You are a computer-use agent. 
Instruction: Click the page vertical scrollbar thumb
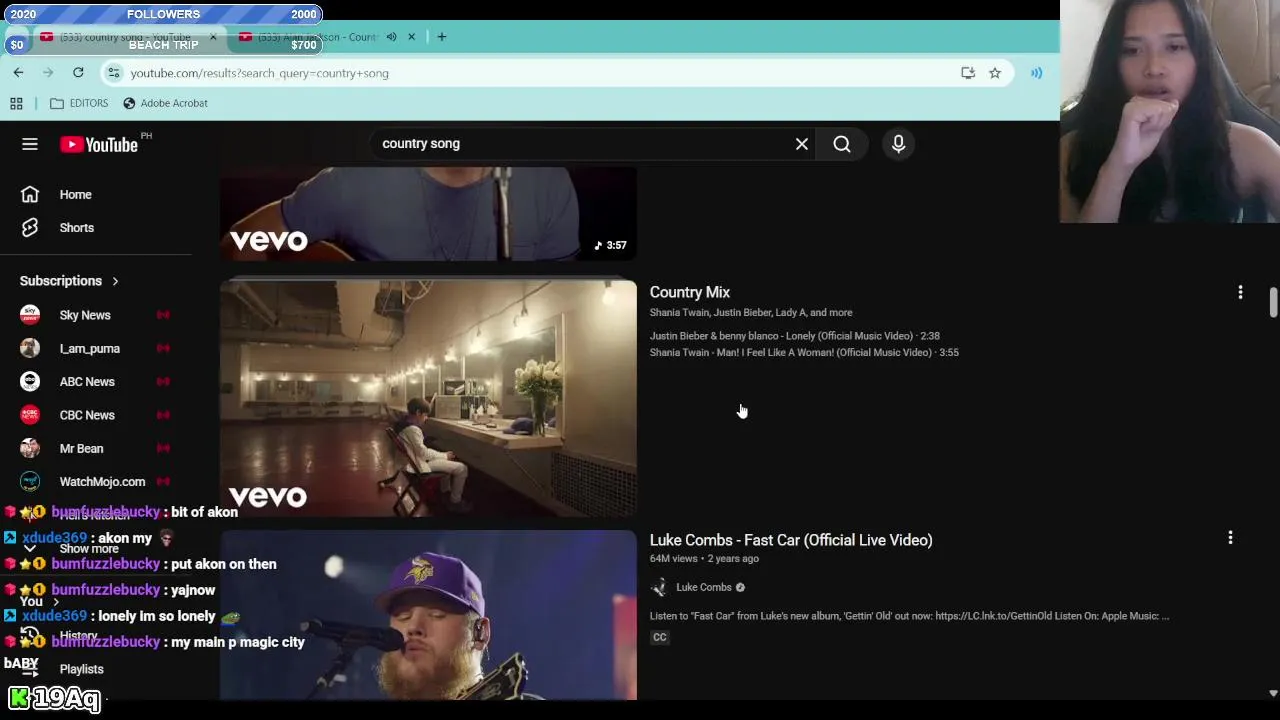click(x=1273, y=302)
